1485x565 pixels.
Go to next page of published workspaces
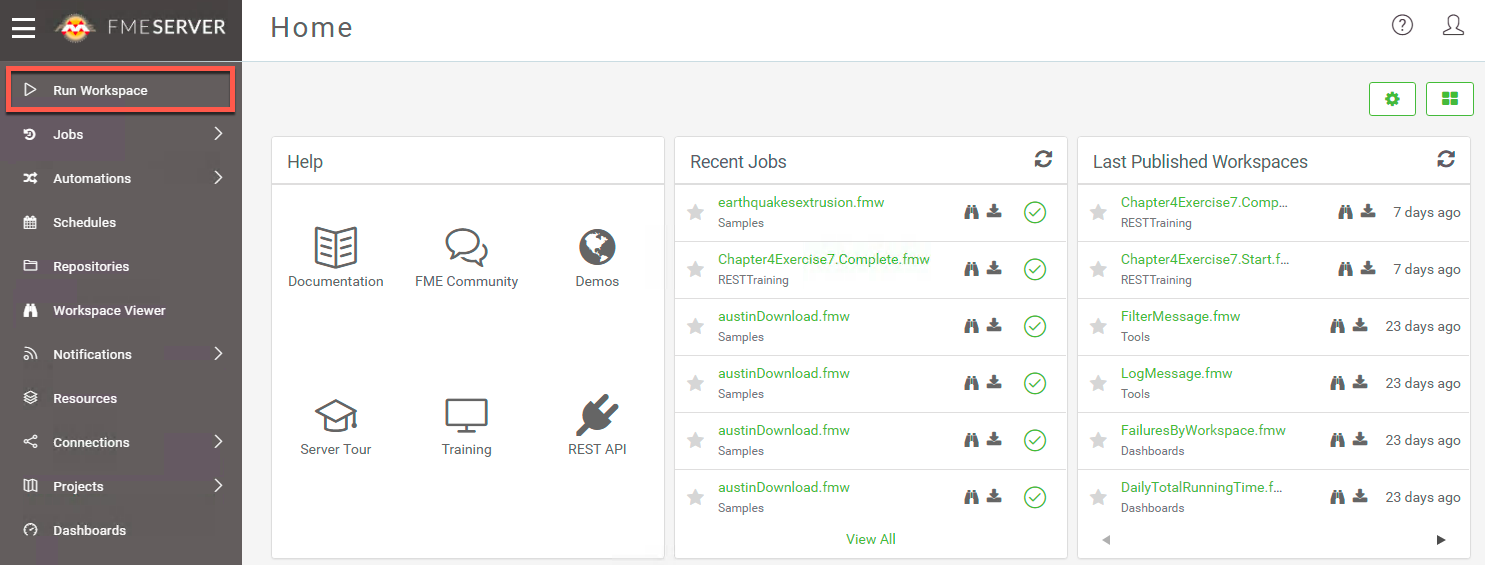pyautogui.click(x=1441, y=540)
